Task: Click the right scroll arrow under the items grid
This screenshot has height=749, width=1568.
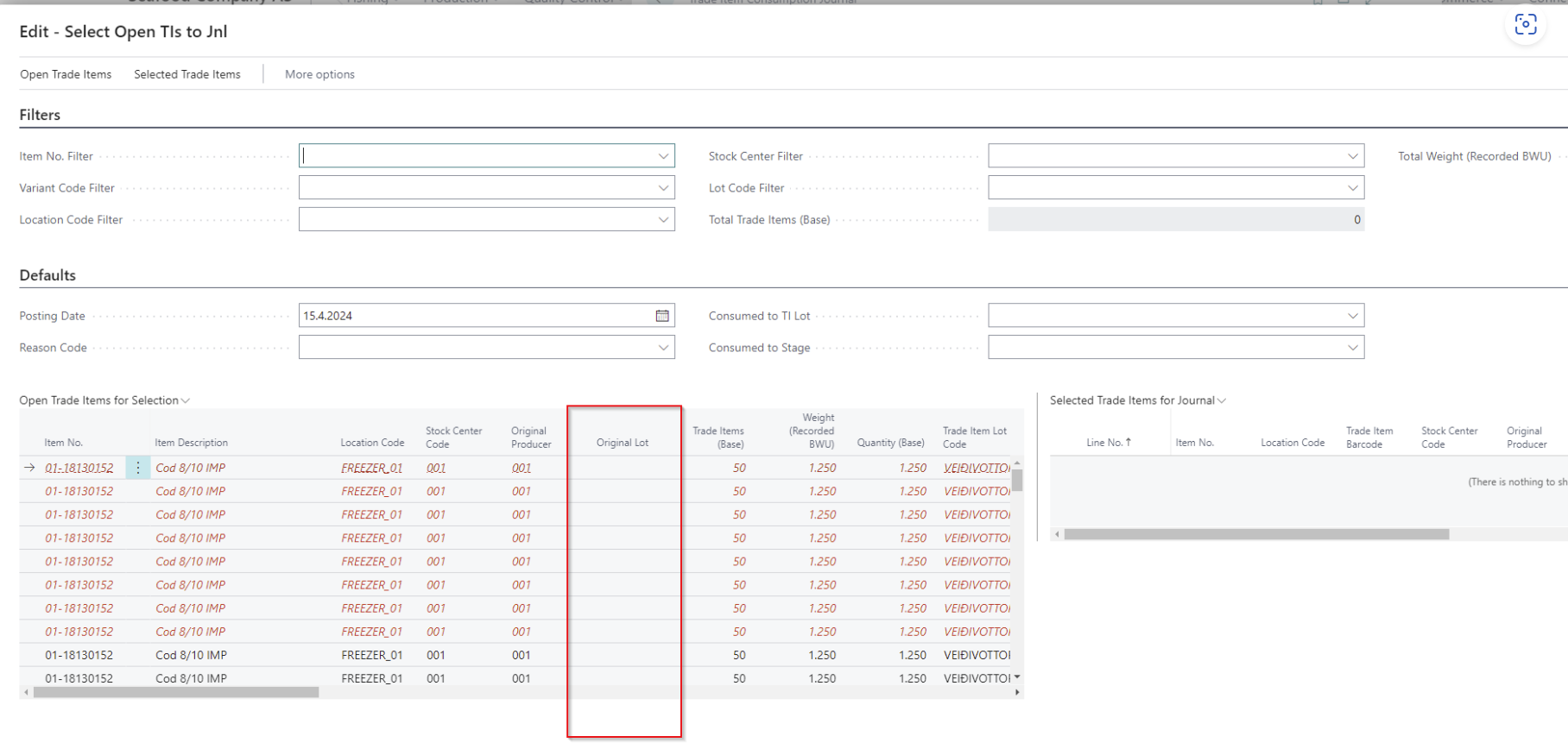Action: (x=1017, y=692)
